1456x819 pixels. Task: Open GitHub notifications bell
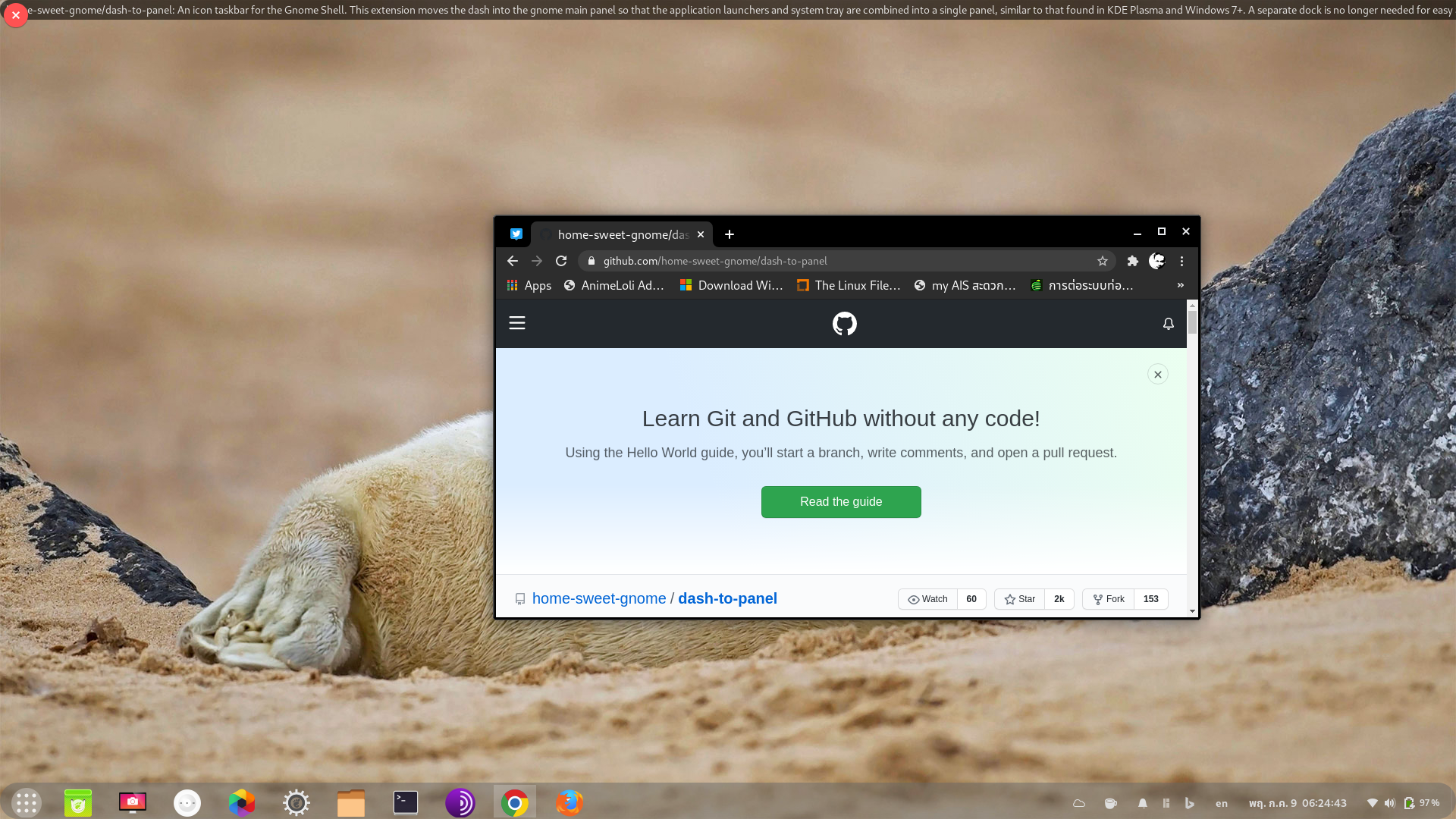[1168, 324]
